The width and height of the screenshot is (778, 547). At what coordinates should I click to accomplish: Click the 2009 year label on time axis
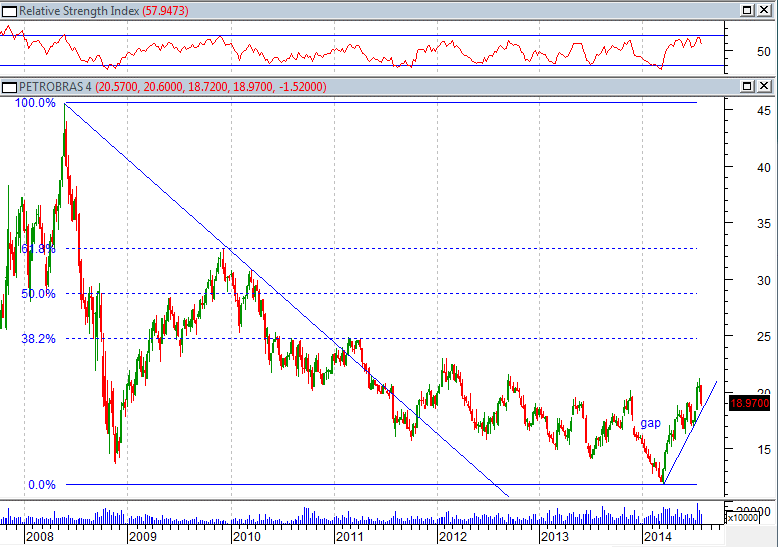pos(142,537)
